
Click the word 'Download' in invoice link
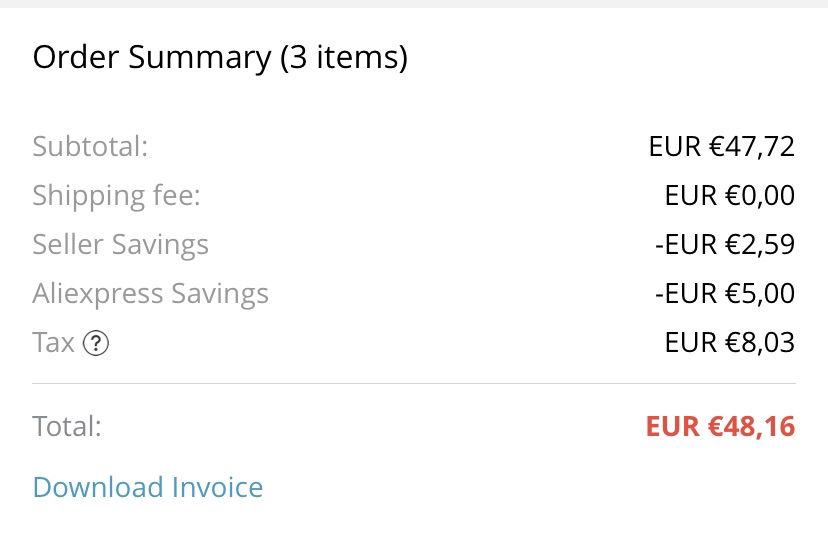[x=98, y=487]
